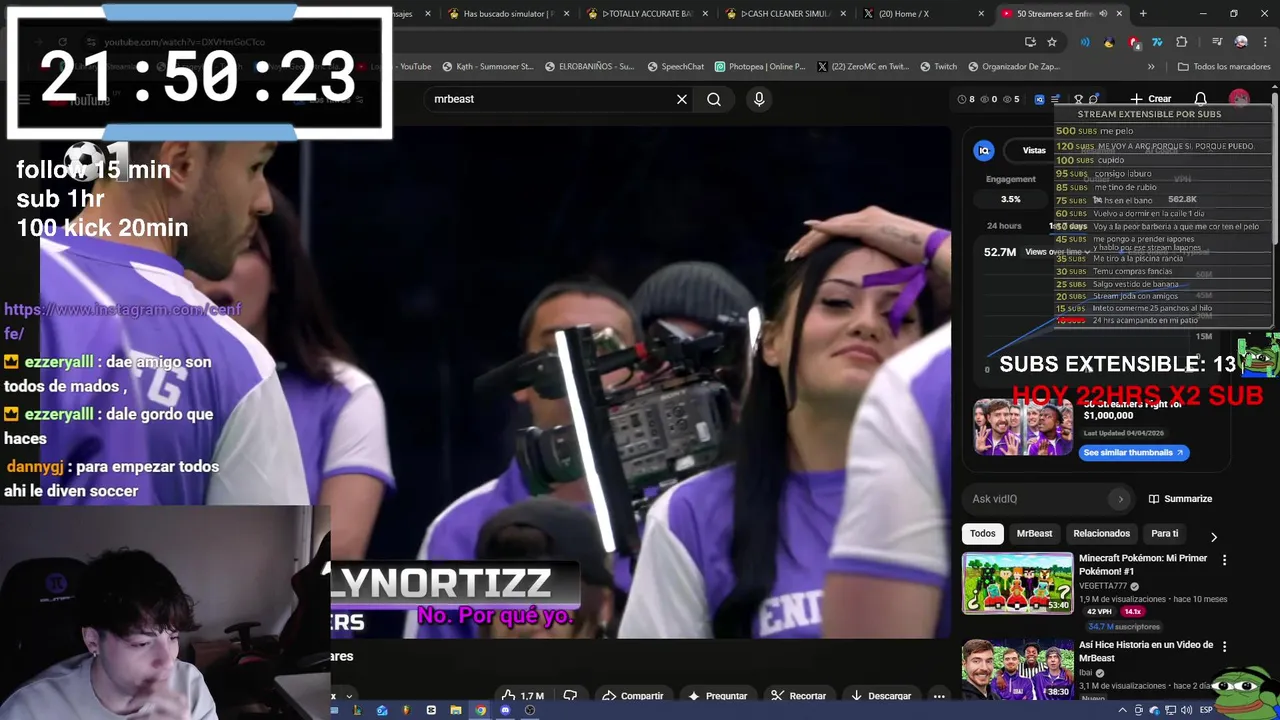The height and width of the screenshot is (720, 1280).
Task: Click the Recortar clip button
Action: pyautogui.click(x=798, y=695)
